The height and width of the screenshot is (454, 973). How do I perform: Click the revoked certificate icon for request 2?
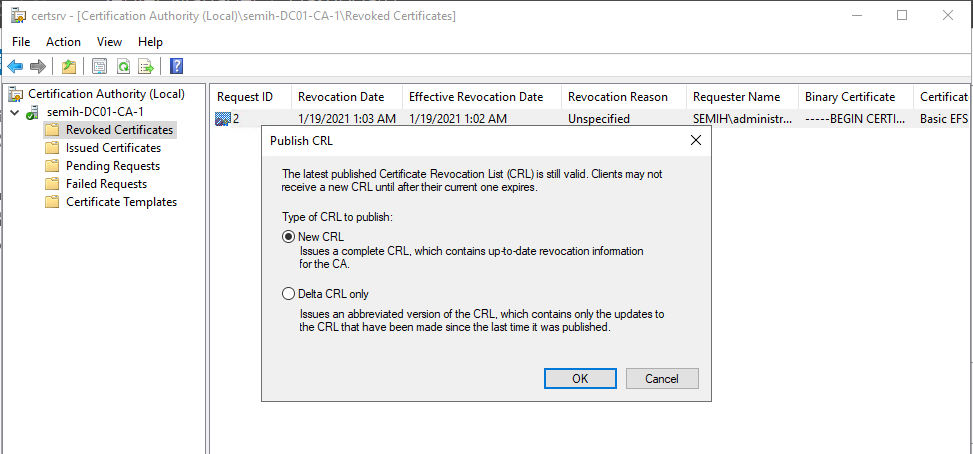[x=223, y=119]
